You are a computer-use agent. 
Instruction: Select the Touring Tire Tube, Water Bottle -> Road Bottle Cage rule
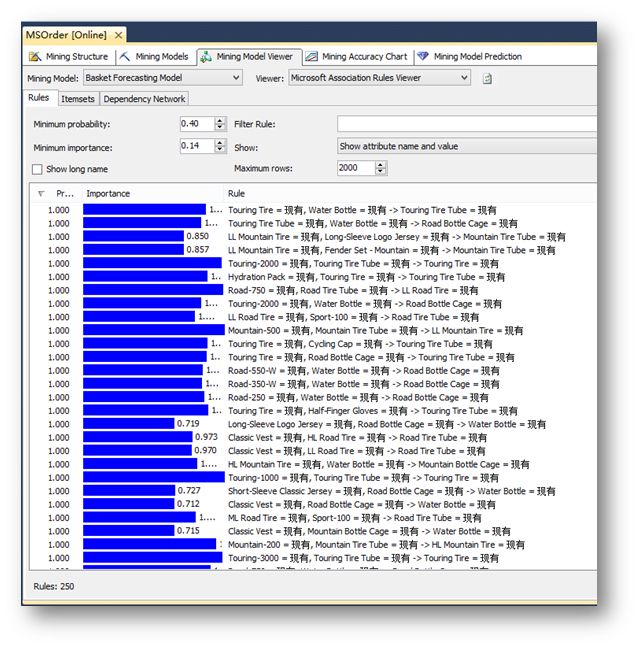(x=372, y=224)
